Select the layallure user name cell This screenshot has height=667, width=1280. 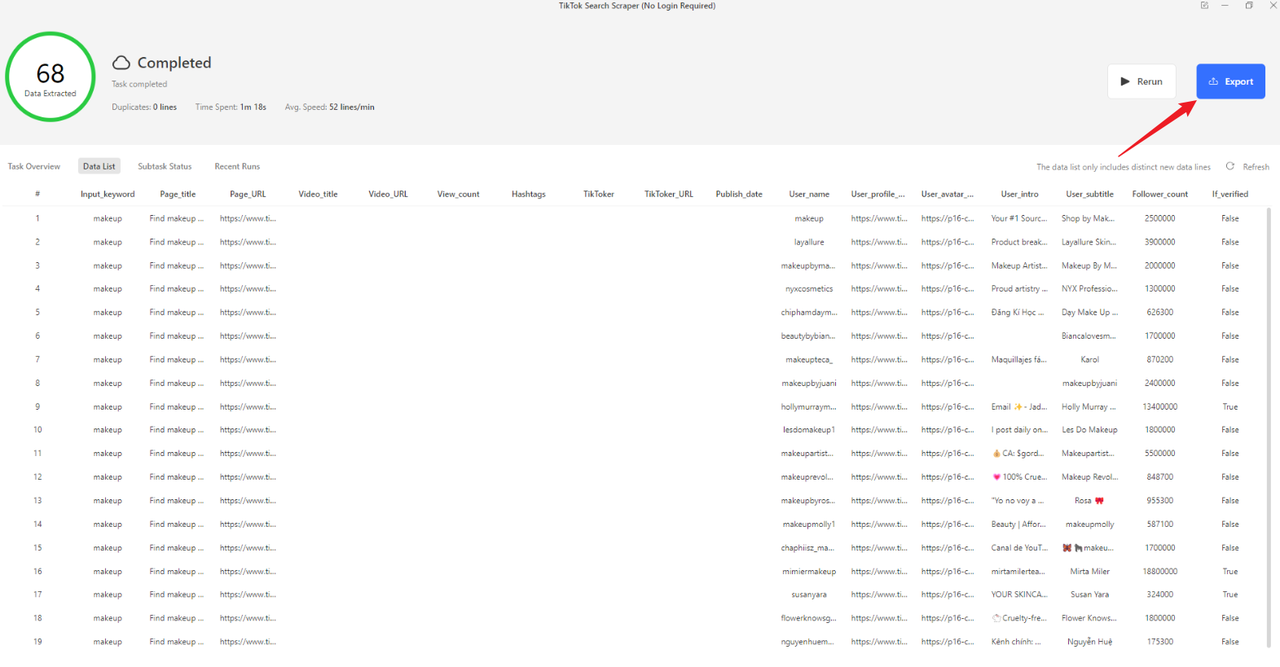tap(809, 242)
